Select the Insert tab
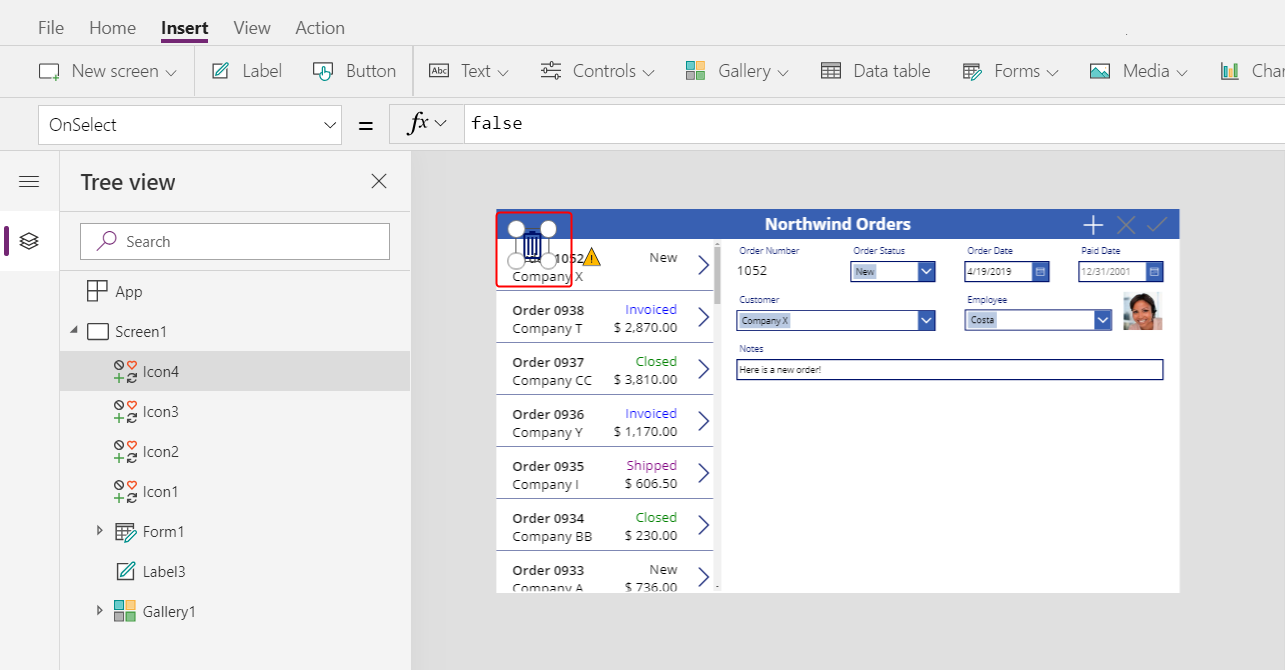The image size is (1285, 670). click(185, 28)
